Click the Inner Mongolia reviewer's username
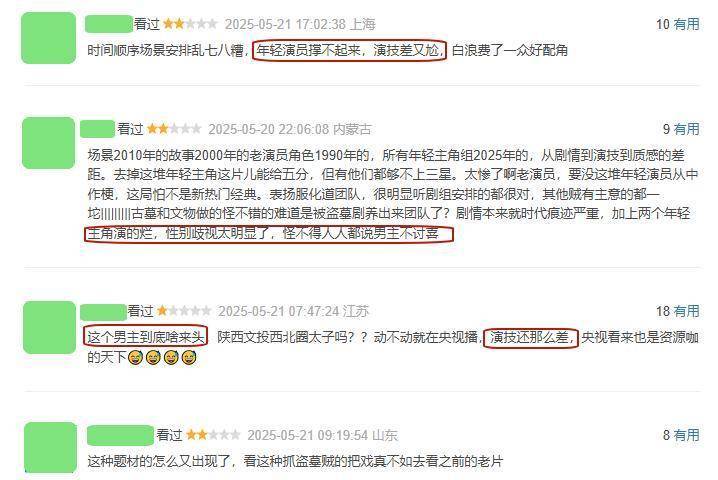 [x=98, y=129]
